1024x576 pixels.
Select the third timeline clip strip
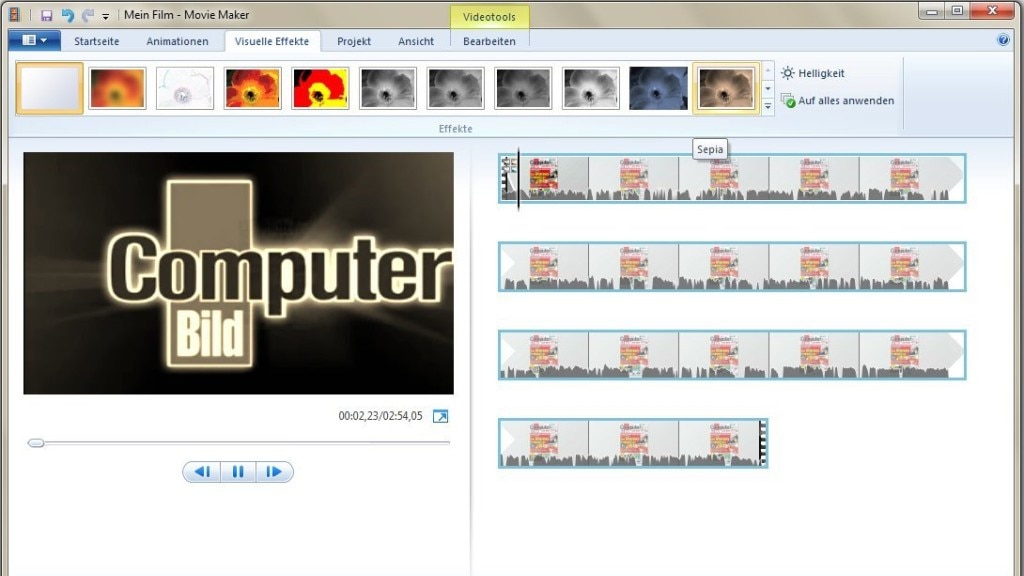coord(732,355)
